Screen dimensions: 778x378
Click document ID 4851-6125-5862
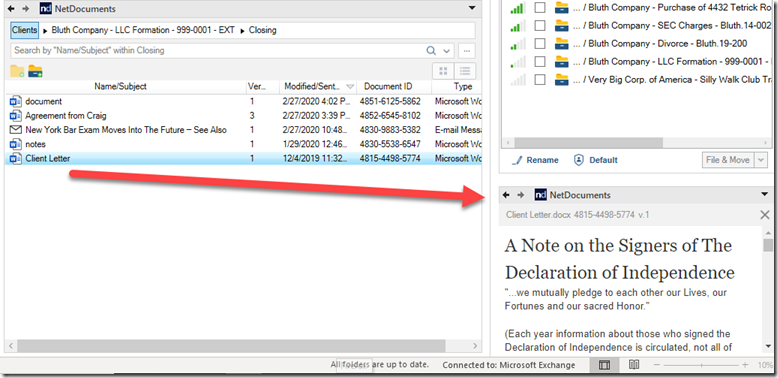(390, 101)
